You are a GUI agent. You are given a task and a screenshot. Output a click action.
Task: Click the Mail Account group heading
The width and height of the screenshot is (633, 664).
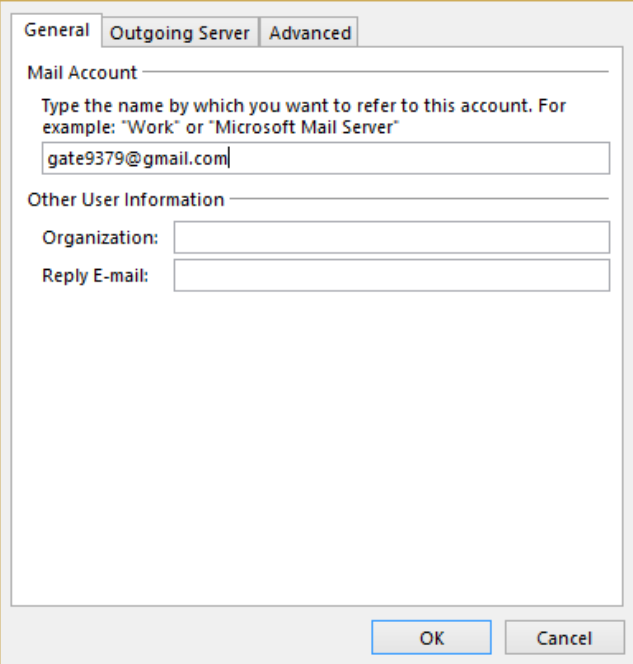[x=82, y=73]
